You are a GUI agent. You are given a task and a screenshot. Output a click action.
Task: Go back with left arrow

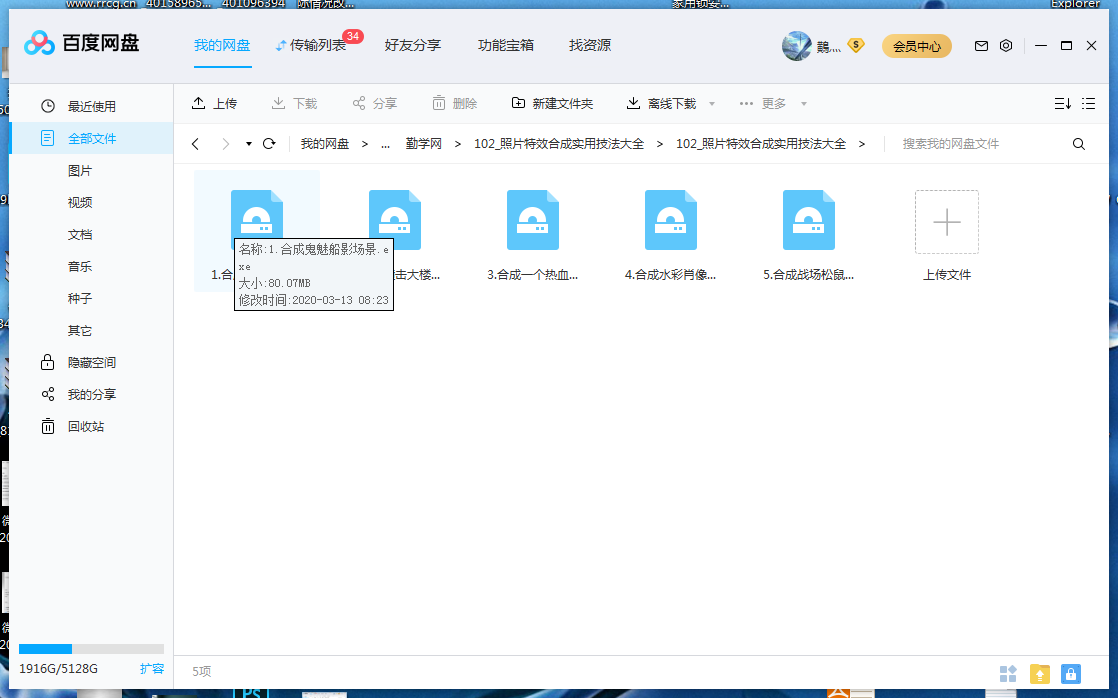click(195, 144)
